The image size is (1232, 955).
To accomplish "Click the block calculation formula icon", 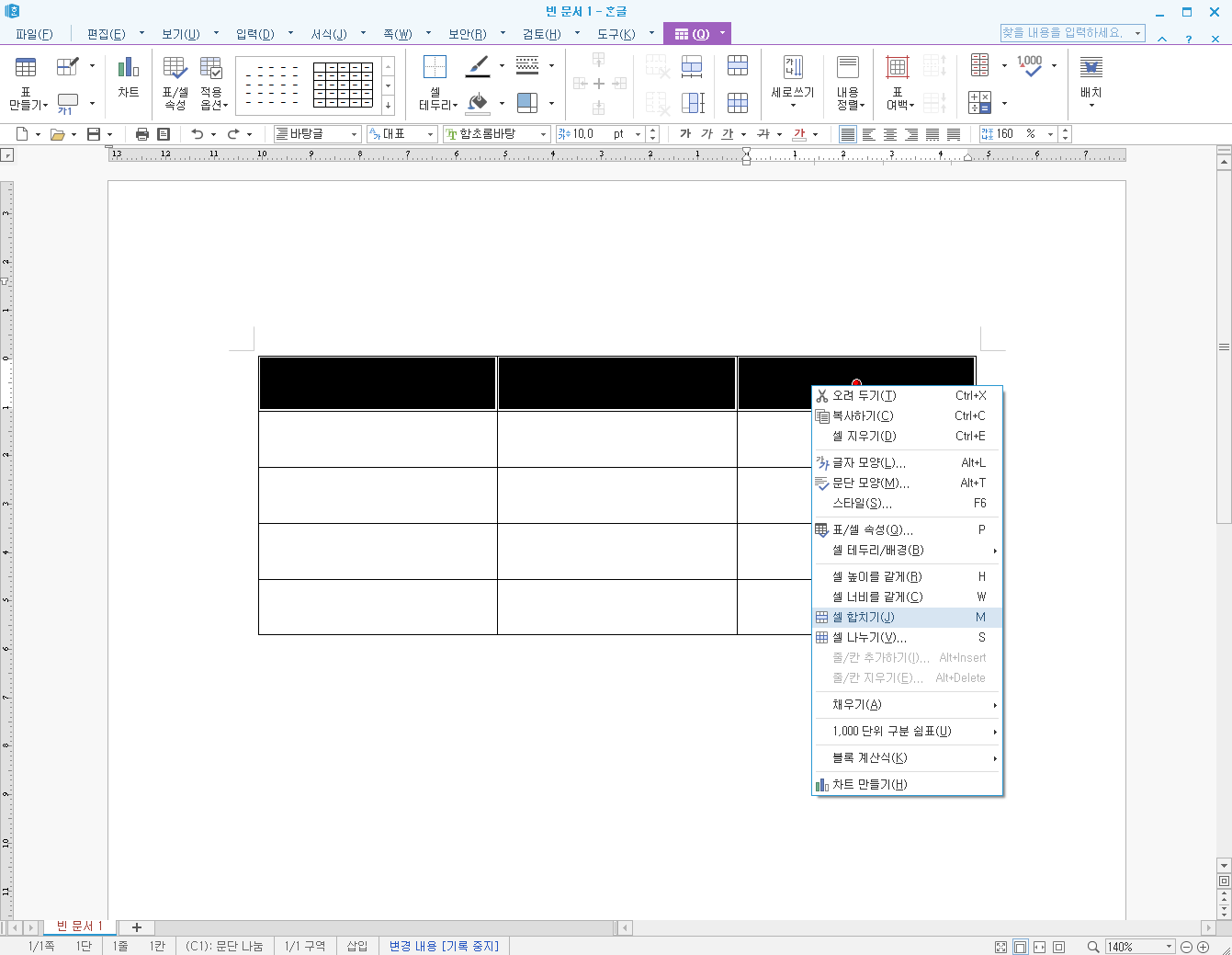I will [980, 103].
